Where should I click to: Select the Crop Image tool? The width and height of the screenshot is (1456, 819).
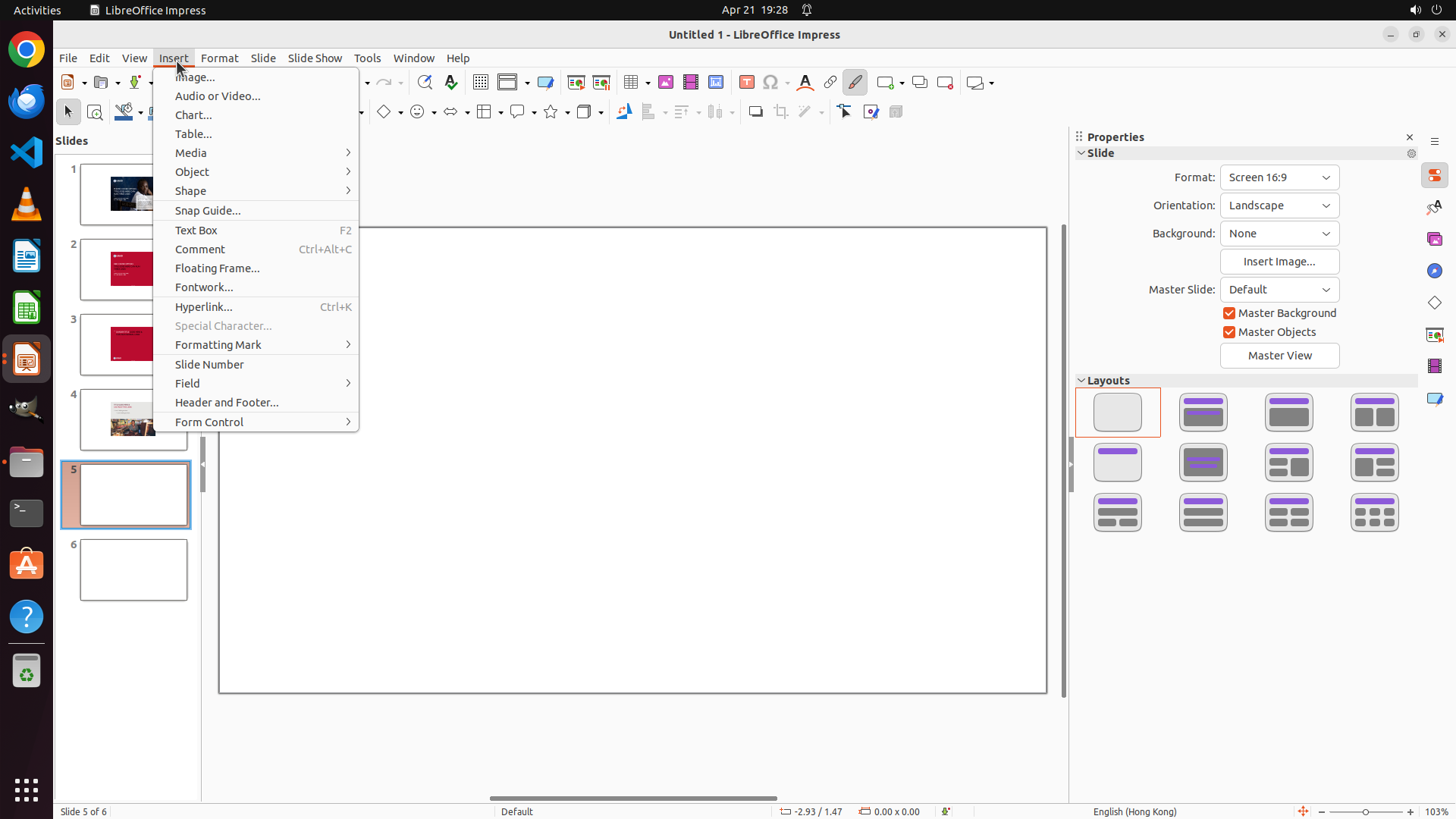coord(781,112)
